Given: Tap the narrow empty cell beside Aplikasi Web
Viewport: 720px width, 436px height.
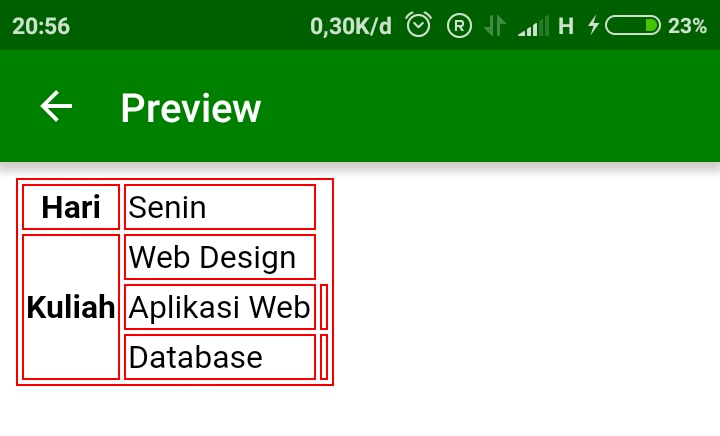Looking at the screenshot, I should [324, 307].
